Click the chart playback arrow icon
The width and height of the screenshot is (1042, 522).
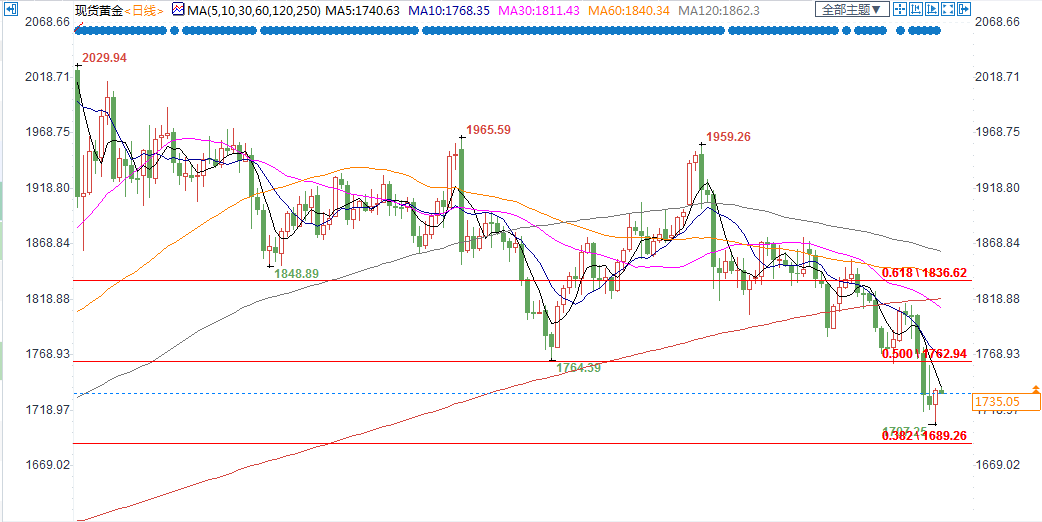pyautogui.click(x=932, y=9)
